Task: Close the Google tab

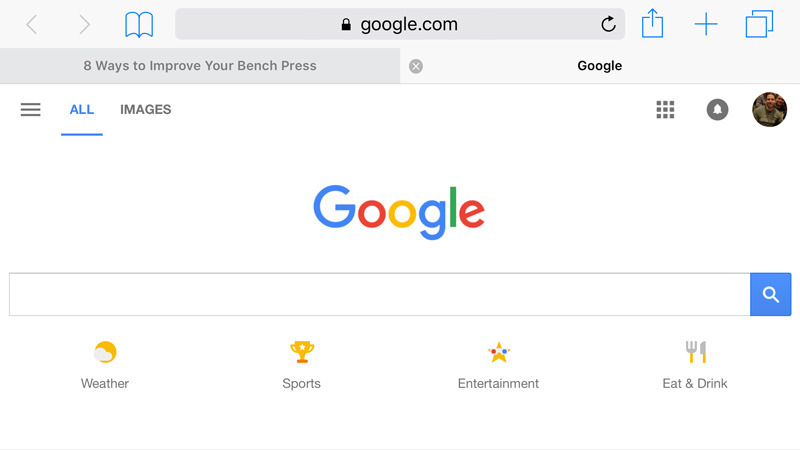Action: [x=416, y=66]
